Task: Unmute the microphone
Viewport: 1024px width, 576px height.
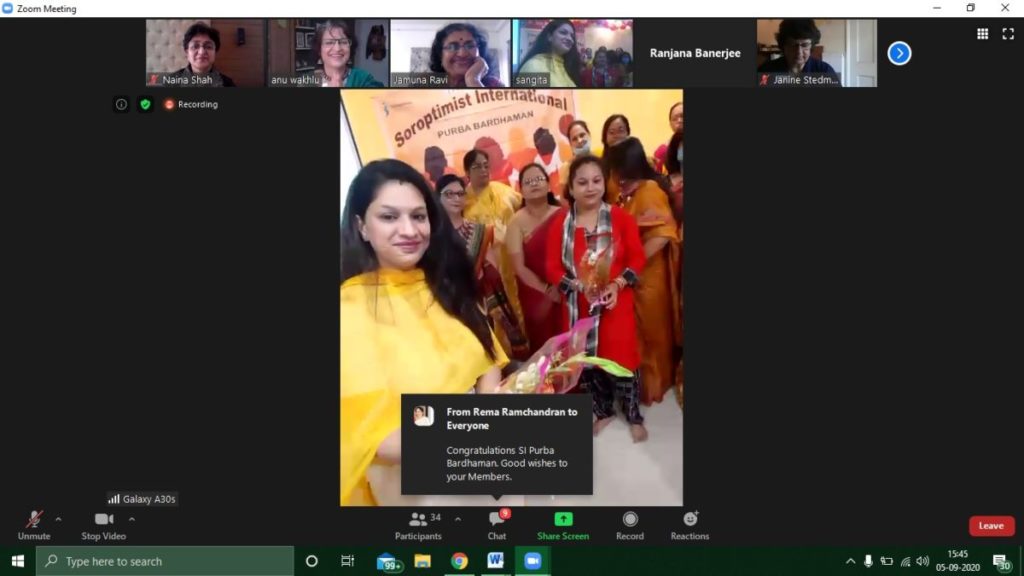Action: (x=34, y=525)
